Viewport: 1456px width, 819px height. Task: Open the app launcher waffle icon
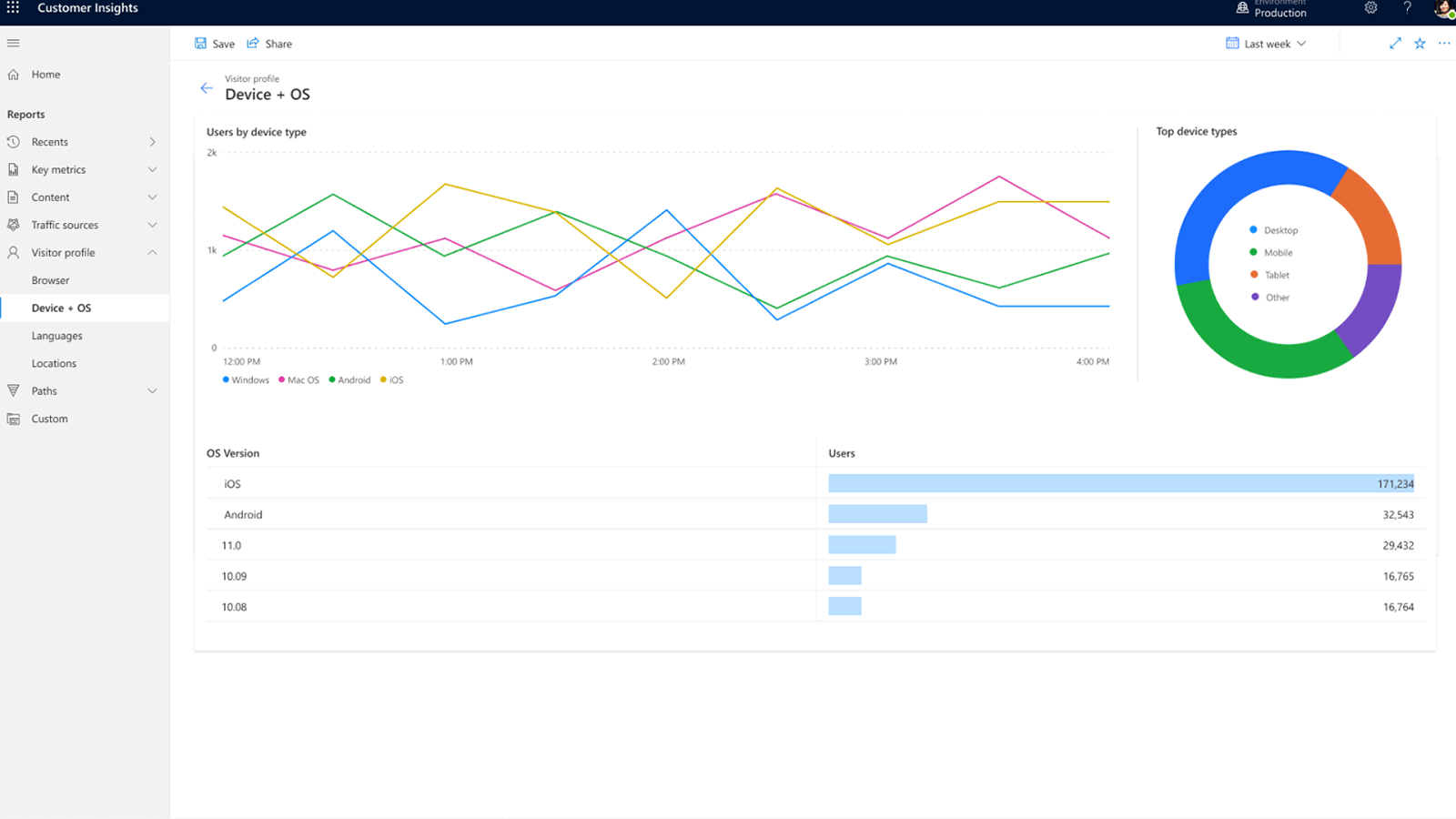pos(13,7)
